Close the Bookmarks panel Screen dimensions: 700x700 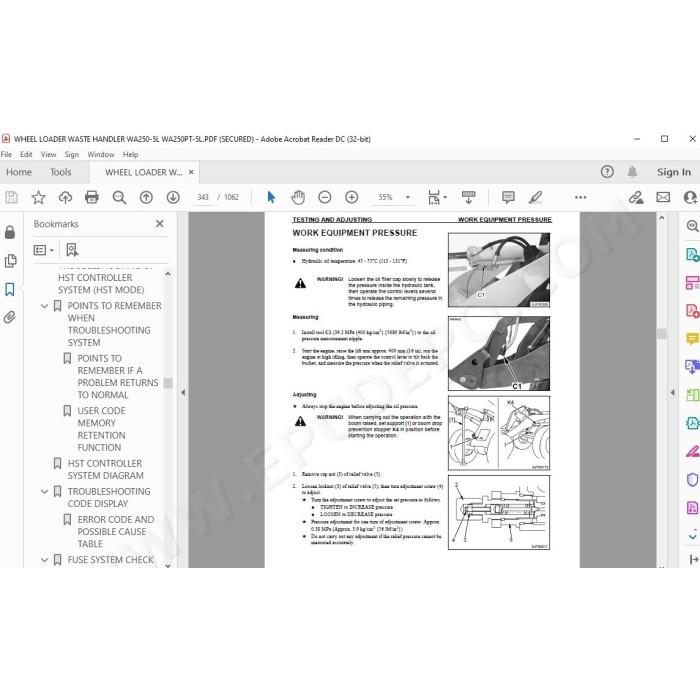click(x=159, y=224)
